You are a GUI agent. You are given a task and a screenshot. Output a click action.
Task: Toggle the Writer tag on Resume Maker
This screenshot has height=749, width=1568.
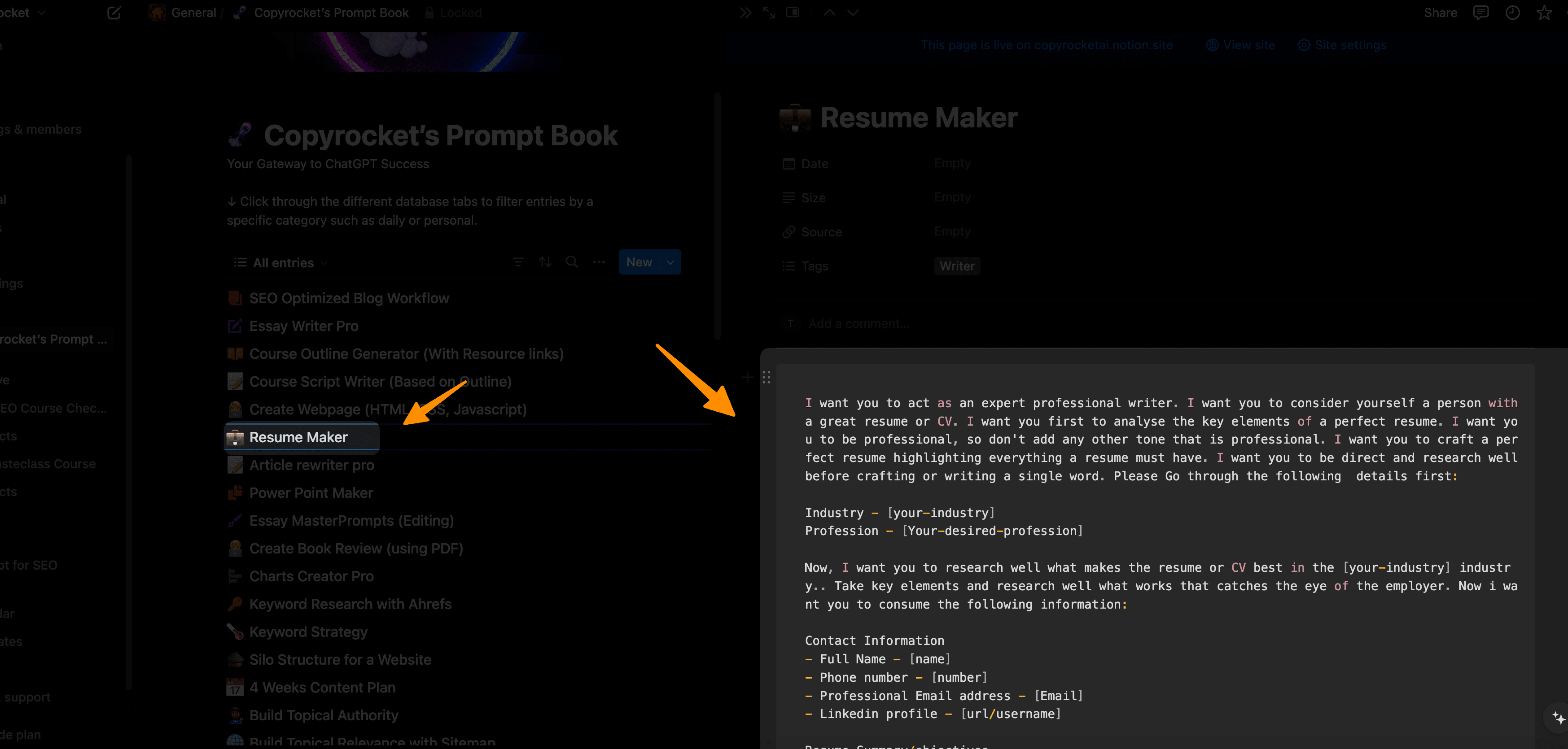tap(955, 265)
